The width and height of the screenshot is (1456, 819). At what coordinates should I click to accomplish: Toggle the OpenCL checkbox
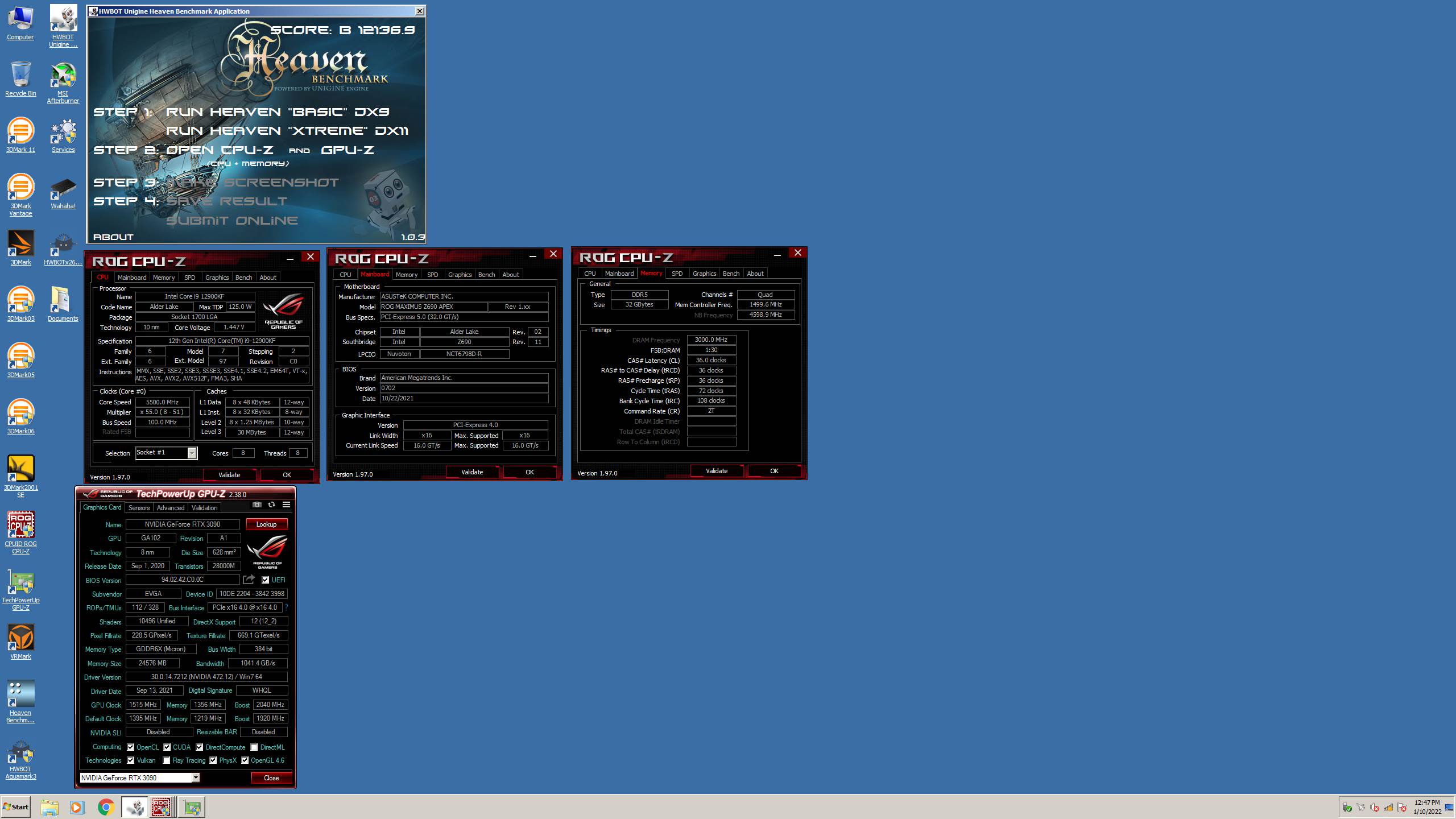tap(131, 747)
